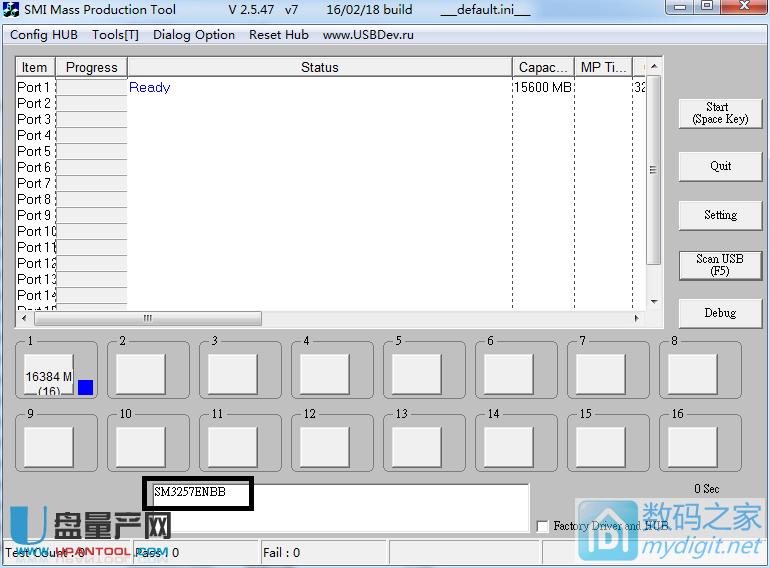Click the SMI app icon in title bar

pos(12,10)
